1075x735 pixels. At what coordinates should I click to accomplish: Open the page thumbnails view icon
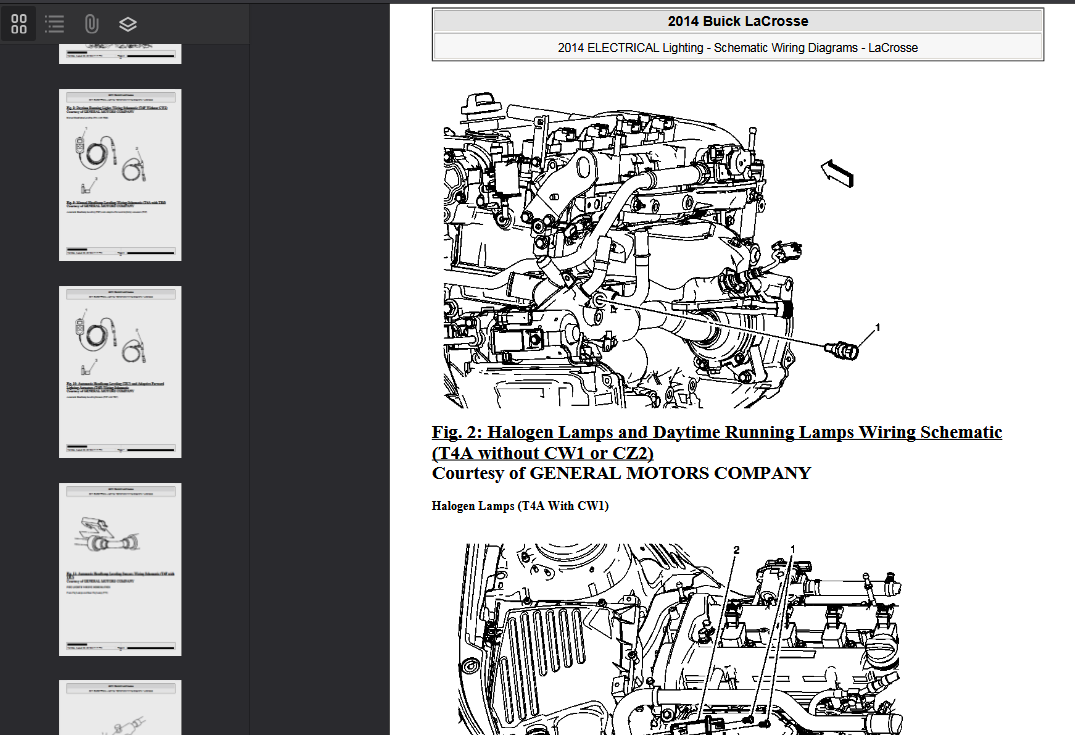19,24
